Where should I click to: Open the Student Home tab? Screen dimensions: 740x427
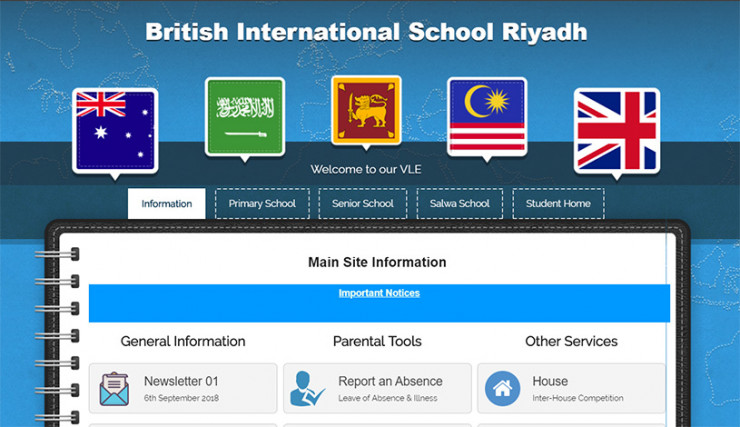pyautogui.click(x=558, y=203)
